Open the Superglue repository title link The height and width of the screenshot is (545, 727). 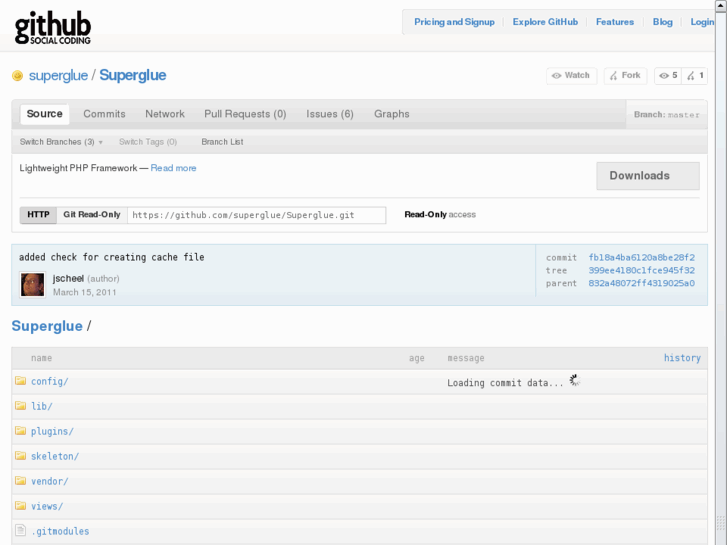[x=133, y=75]
